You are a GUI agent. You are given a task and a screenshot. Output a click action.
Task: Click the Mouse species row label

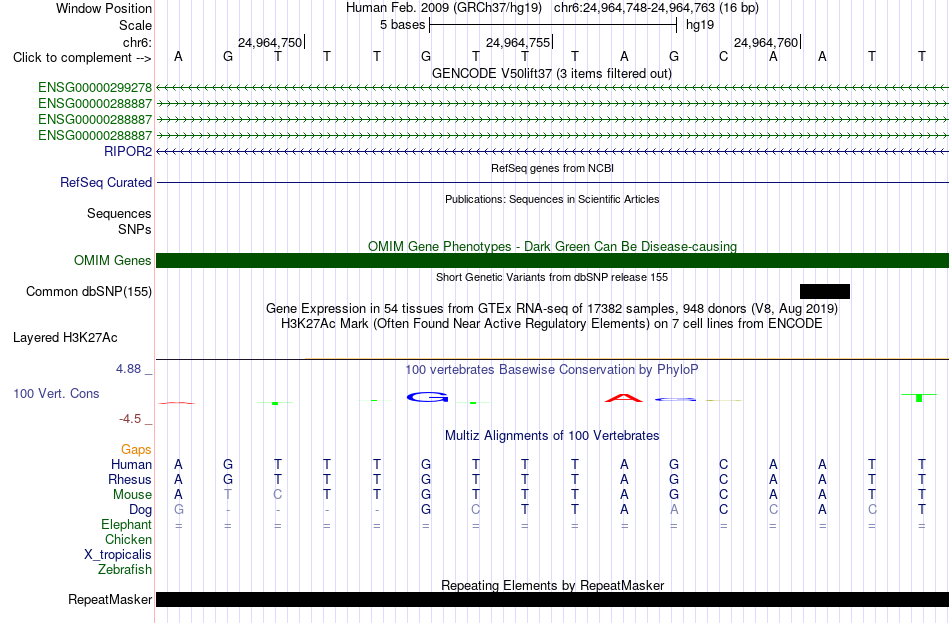132,495
